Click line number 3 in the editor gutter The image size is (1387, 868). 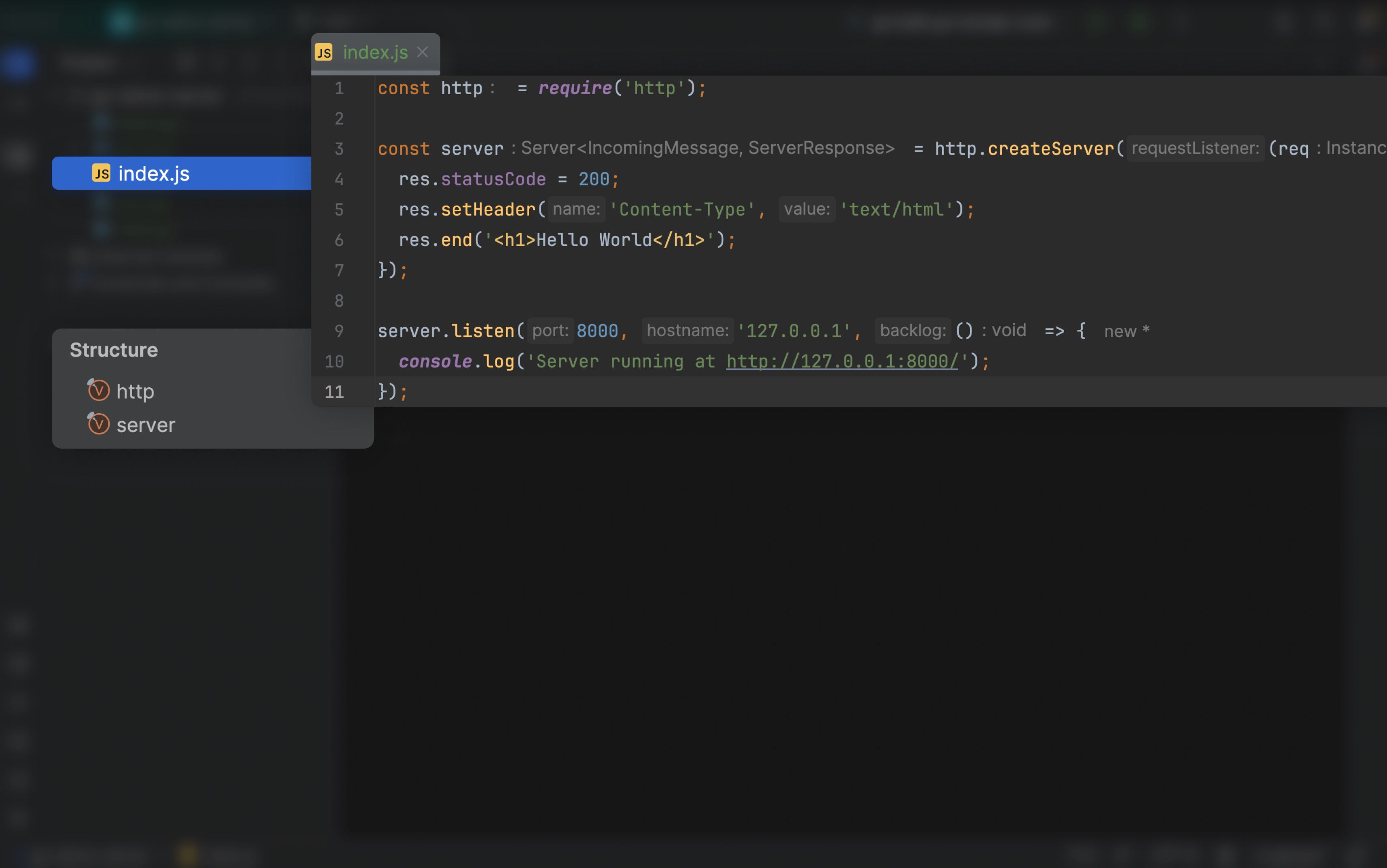[x=339, y=149]
